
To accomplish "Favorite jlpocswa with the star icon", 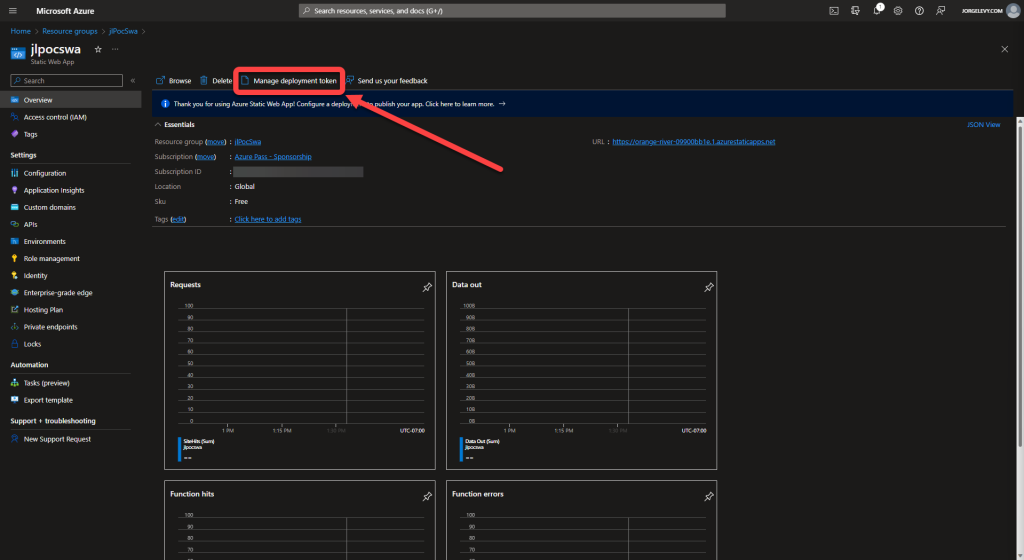I will (98, 50).
